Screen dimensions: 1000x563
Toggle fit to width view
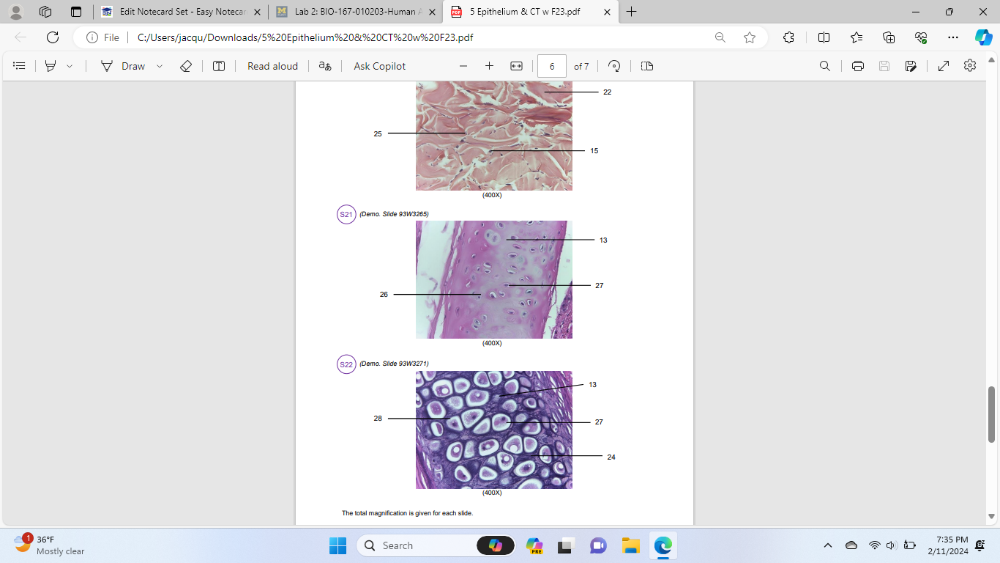pos(516,66)
